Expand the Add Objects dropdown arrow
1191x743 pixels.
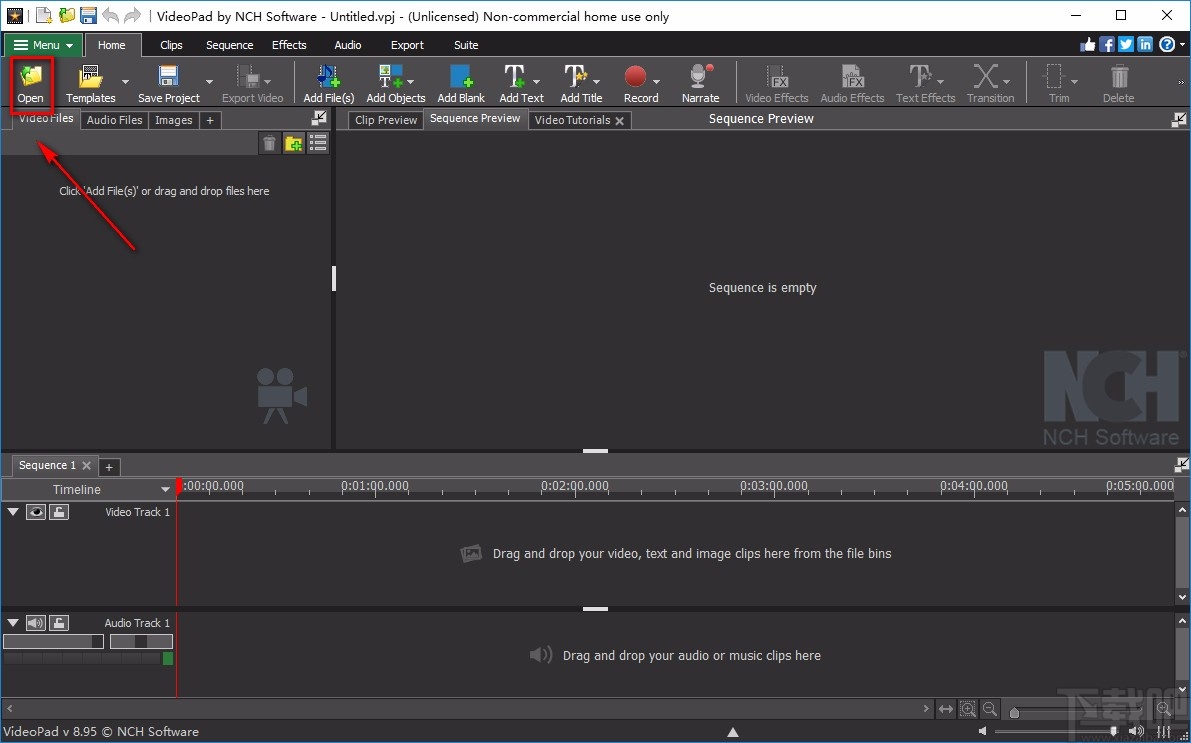(x=410, y=81)
